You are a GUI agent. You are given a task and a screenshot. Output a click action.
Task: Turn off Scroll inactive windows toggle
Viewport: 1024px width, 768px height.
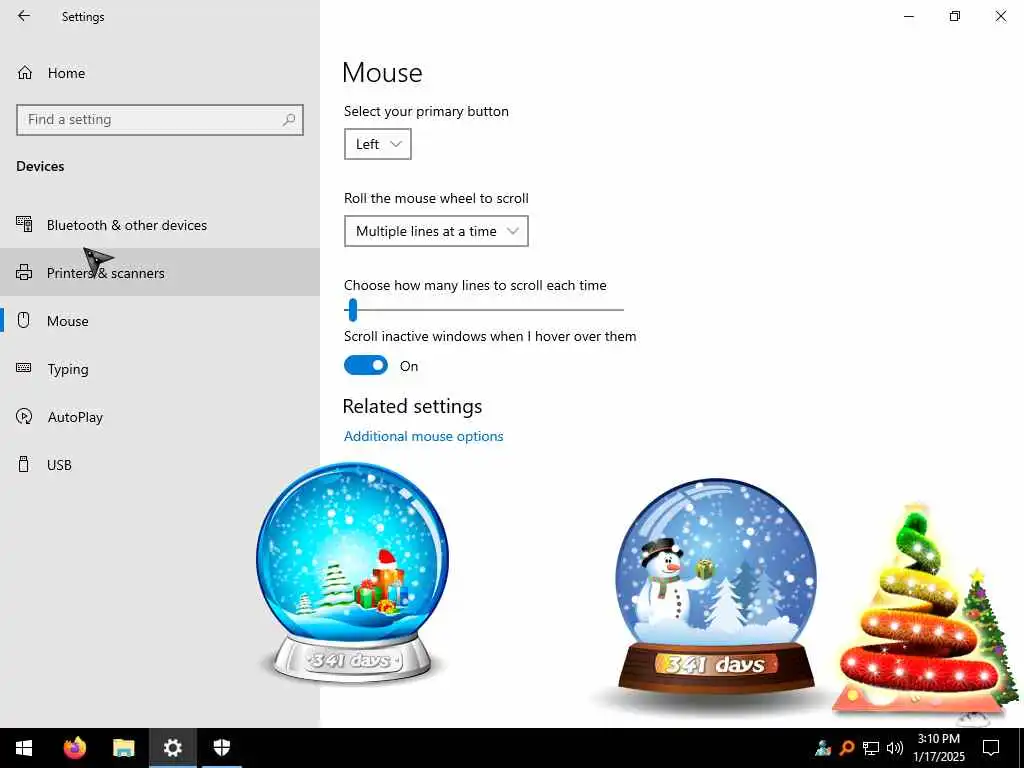pyautogui.click(x=366, y=365)
